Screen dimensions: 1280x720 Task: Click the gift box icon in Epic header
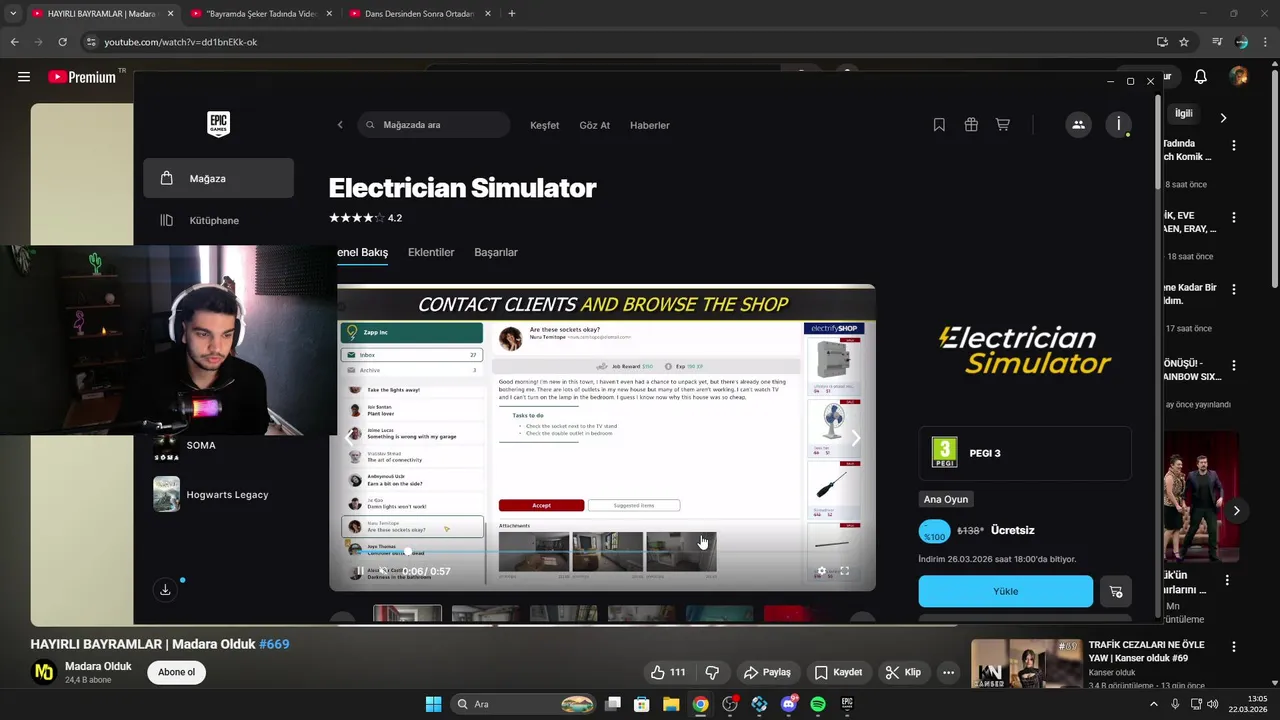(x=971, y=125)
